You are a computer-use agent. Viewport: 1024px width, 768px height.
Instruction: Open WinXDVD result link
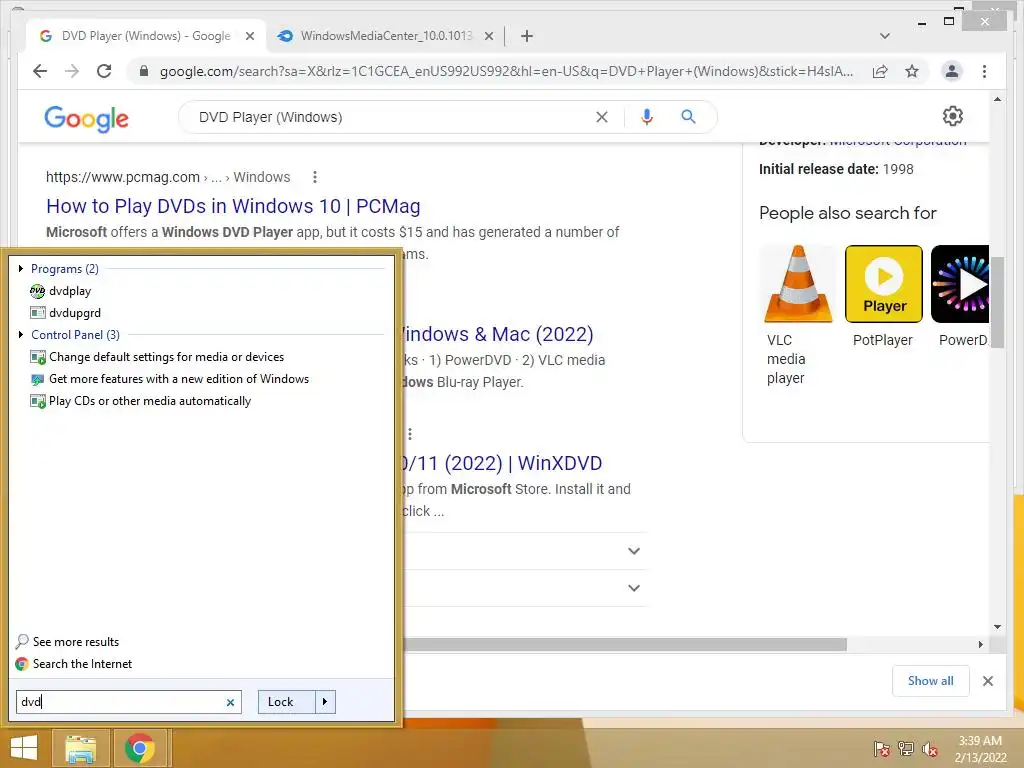tap(502, 463)
